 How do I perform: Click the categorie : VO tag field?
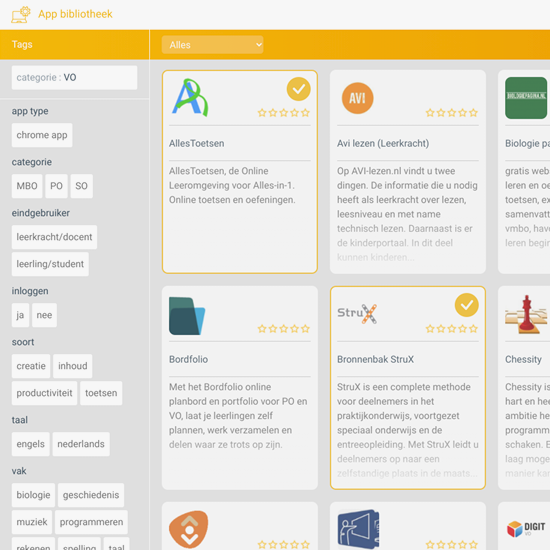(74, 78)
